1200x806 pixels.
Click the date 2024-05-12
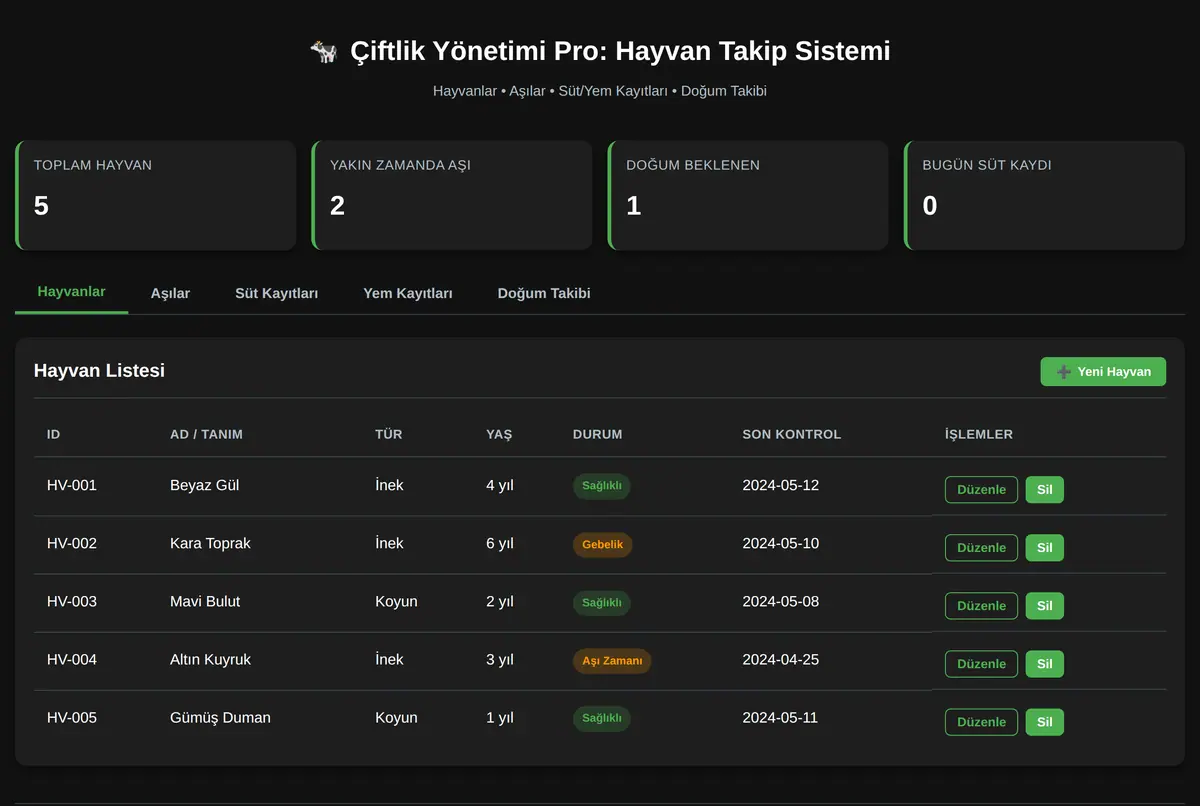[x=781, y=485]
